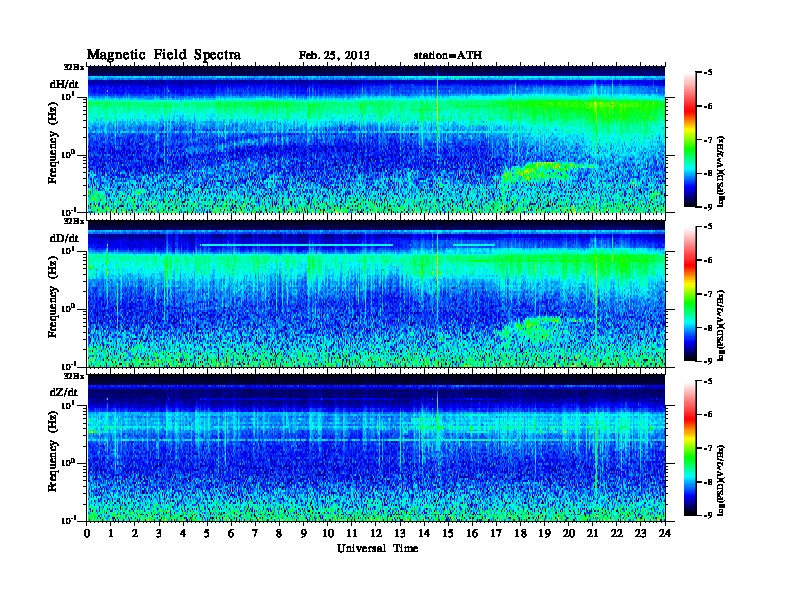Image resolution: width=792 pixels, height=612 pixels.
Task: Click the "-9" tick on dZ/dt color scale
Action: point(708,515)
